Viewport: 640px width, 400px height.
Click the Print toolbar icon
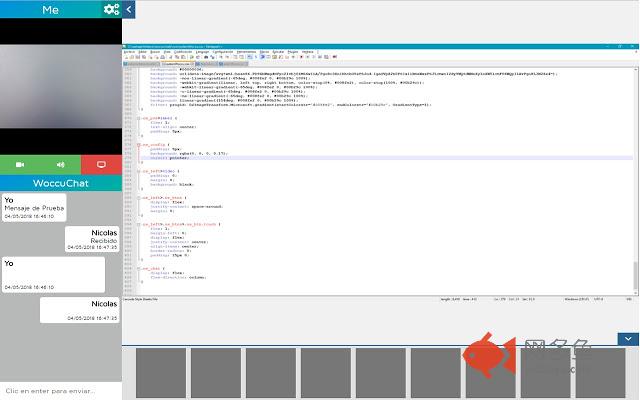[x=162, y=57]
